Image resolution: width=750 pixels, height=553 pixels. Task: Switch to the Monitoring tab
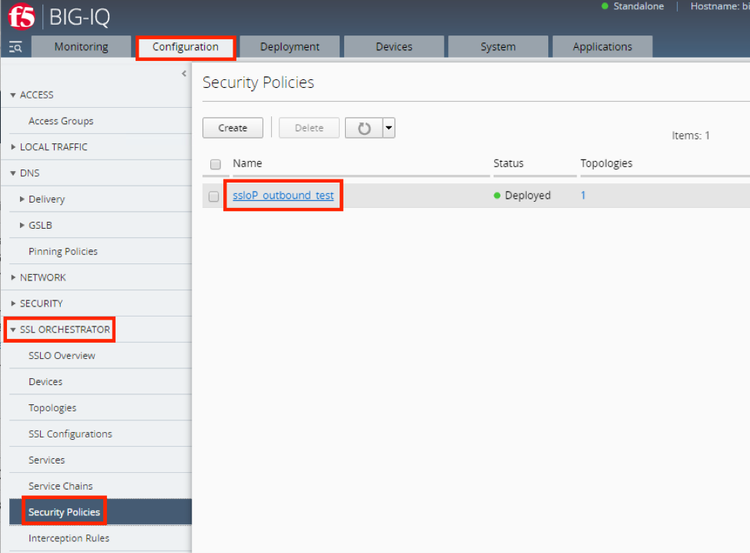pos(81,47)
